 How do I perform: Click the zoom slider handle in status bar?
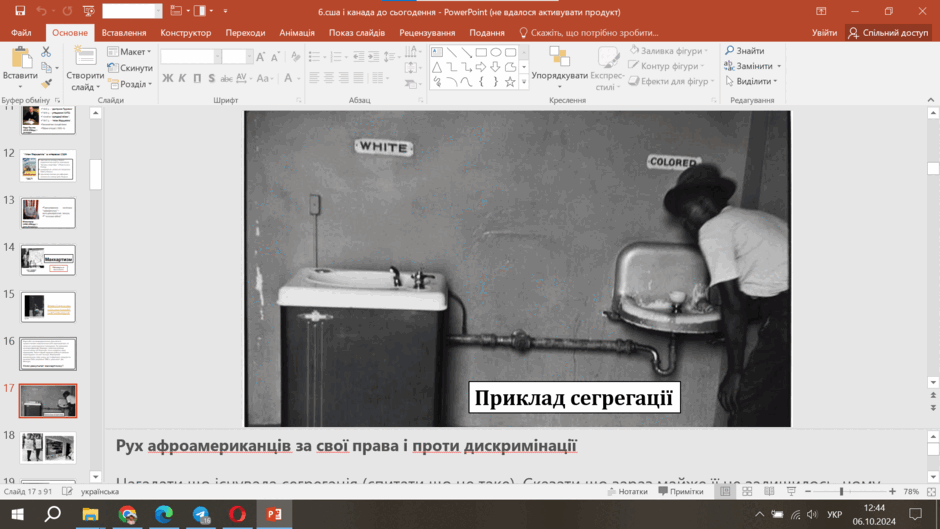[841, 491]
